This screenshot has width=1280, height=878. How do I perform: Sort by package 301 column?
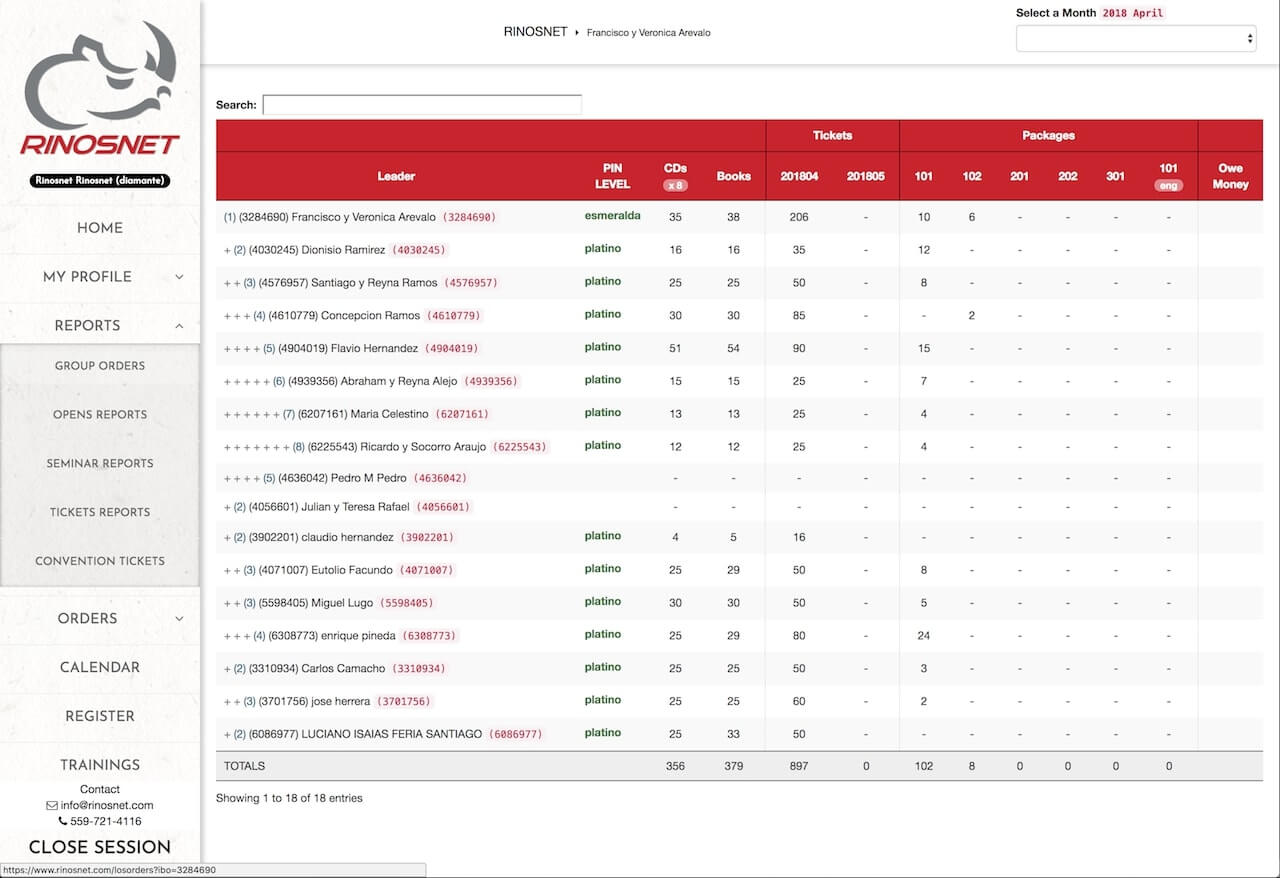(1116, 176)
